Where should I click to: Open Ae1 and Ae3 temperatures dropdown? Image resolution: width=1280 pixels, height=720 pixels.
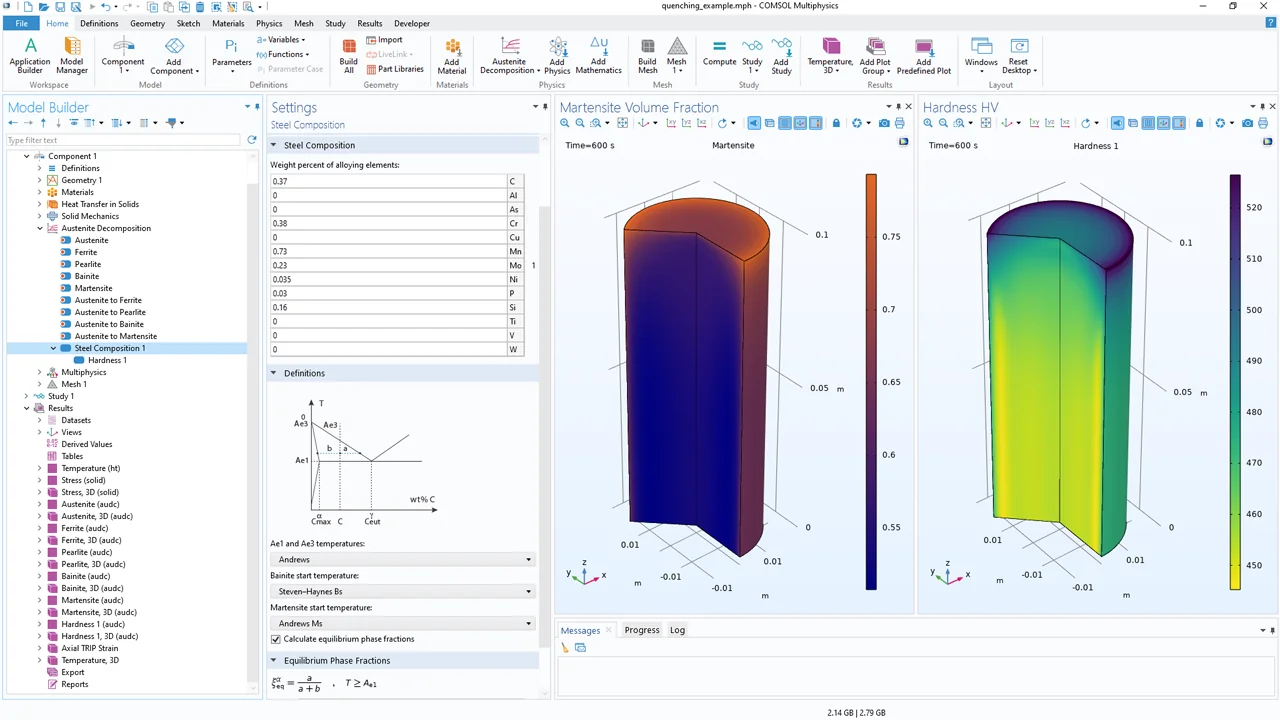[x=402, y=559]
